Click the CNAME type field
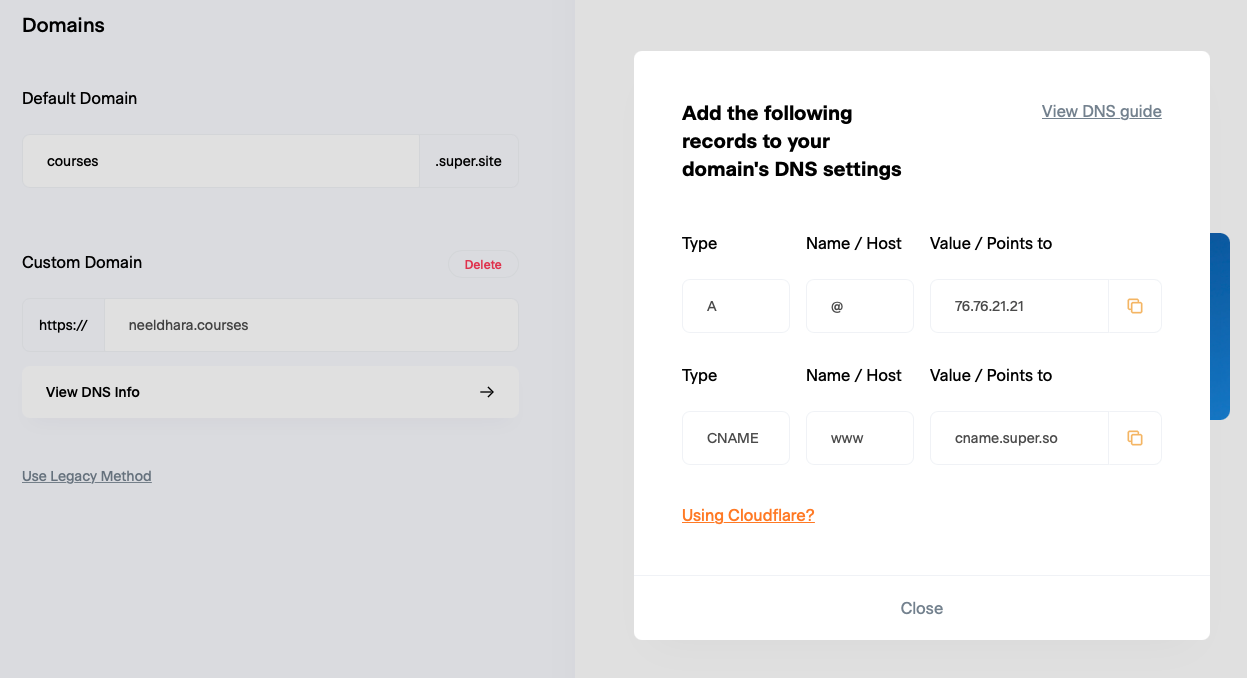 [x=736, y=438]
